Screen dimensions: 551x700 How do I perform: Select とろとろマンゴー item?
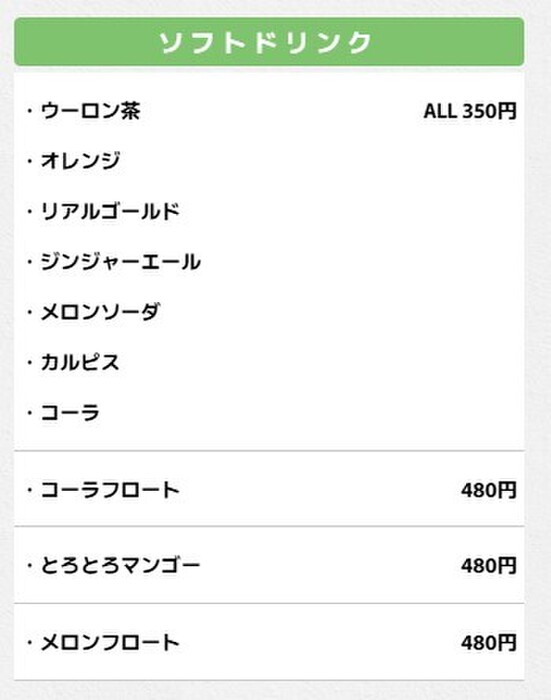point(121,566)
